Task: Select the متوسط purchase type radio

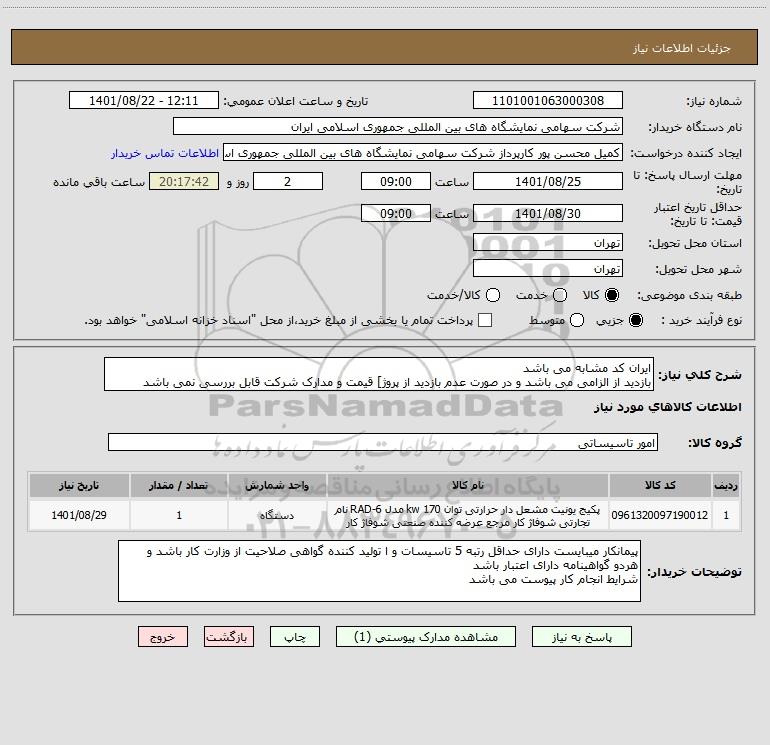Action: pyautogui.click(x=577, y=320)
